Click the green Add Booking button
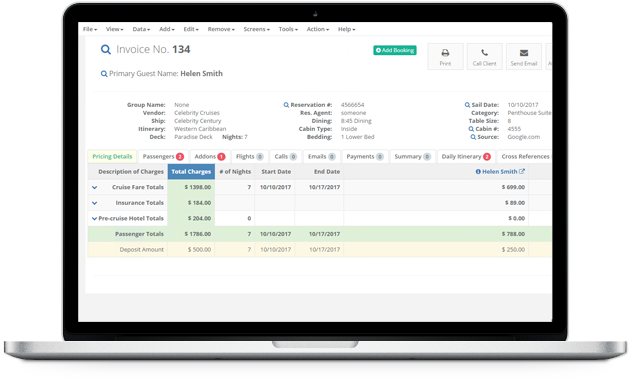The width and height of the screenshot is (632, 378). click(x=395, y=50)
